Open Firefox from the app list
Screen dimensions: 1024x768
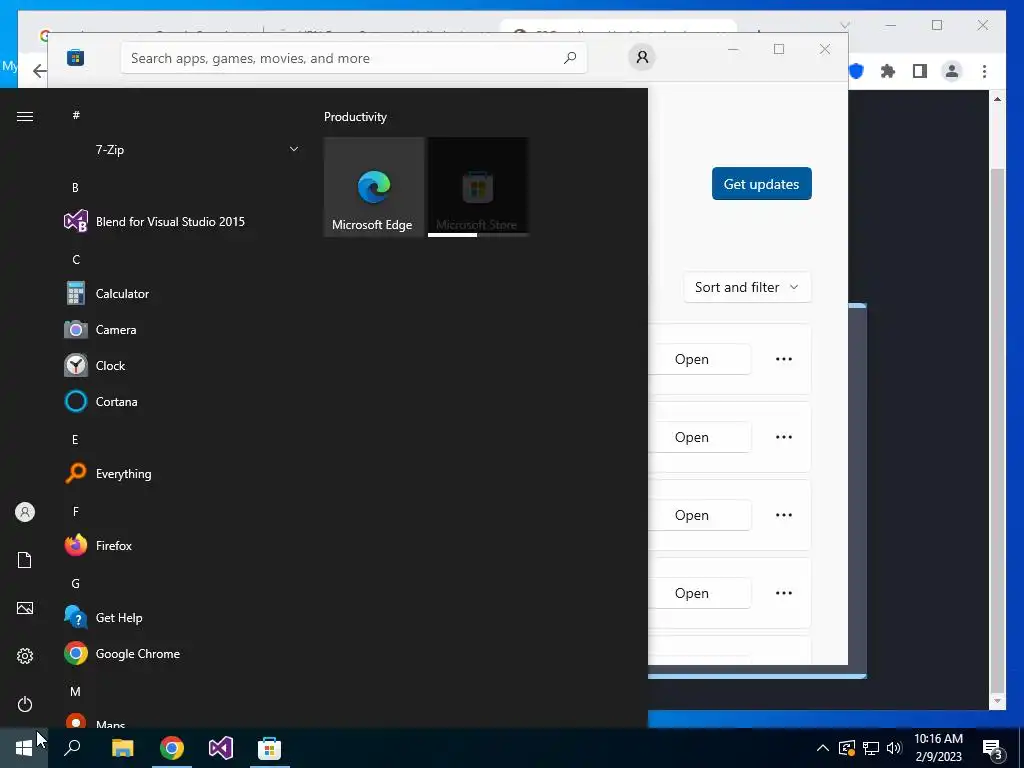coord(98,545)
